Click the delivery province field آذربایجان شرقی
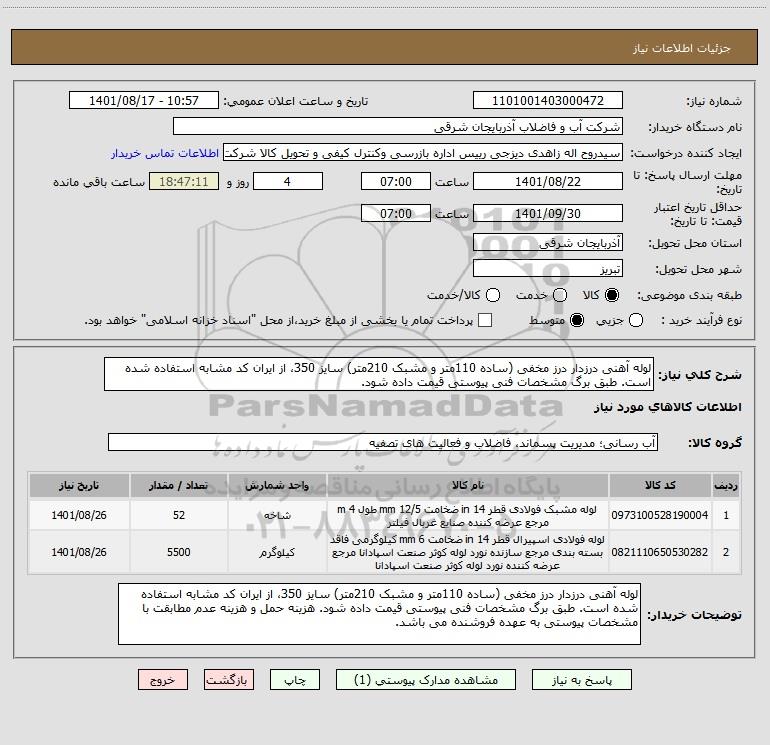Image resolution: width=770 pixels, height=745 pixels. [x=548, y=243]
